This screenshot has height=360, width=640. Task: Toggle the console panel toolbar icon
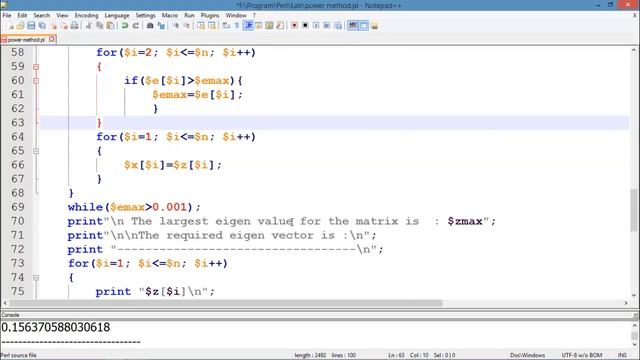(363, 26)
